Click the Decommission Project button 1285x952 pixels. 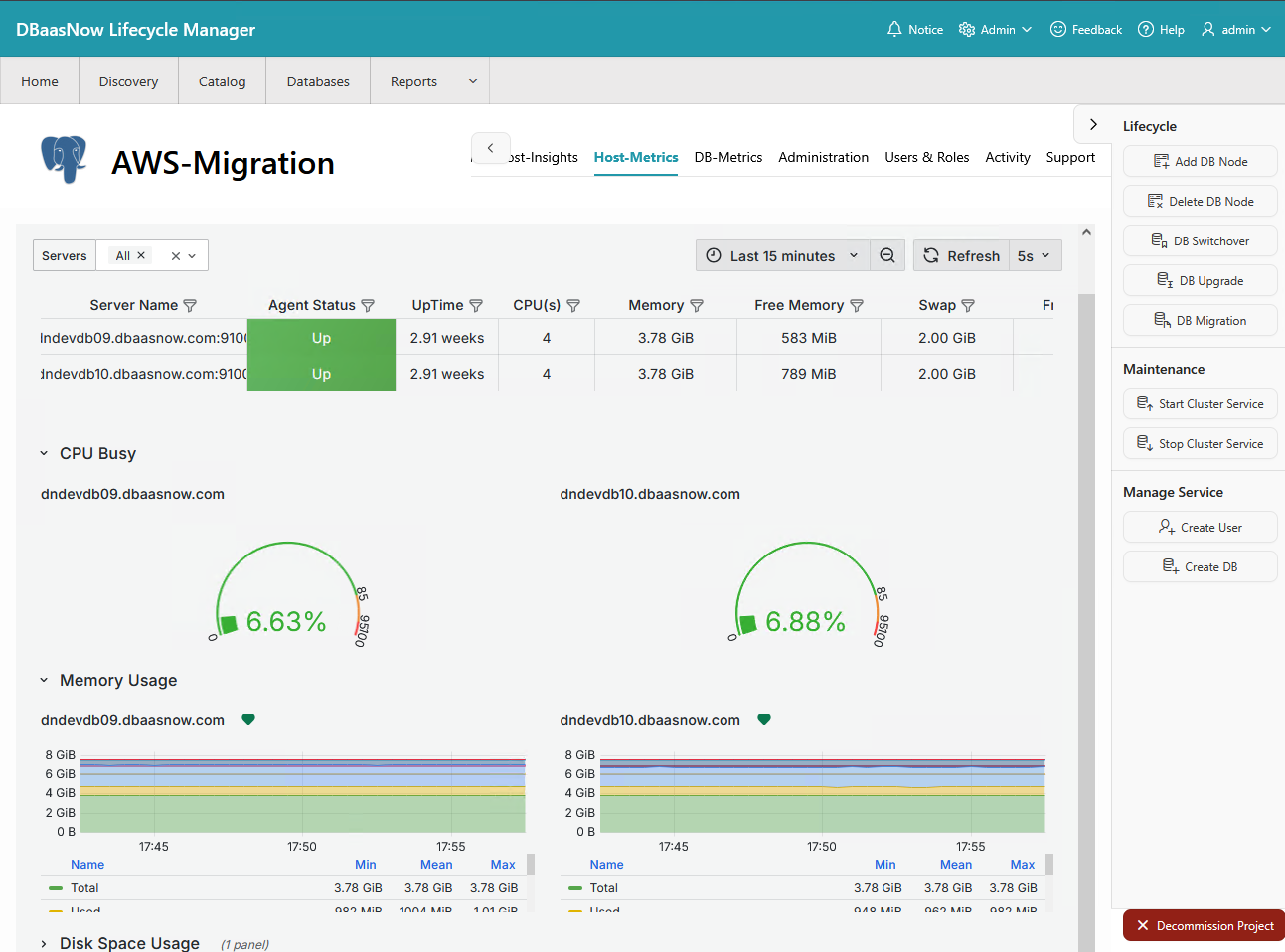pos(1205,925)
